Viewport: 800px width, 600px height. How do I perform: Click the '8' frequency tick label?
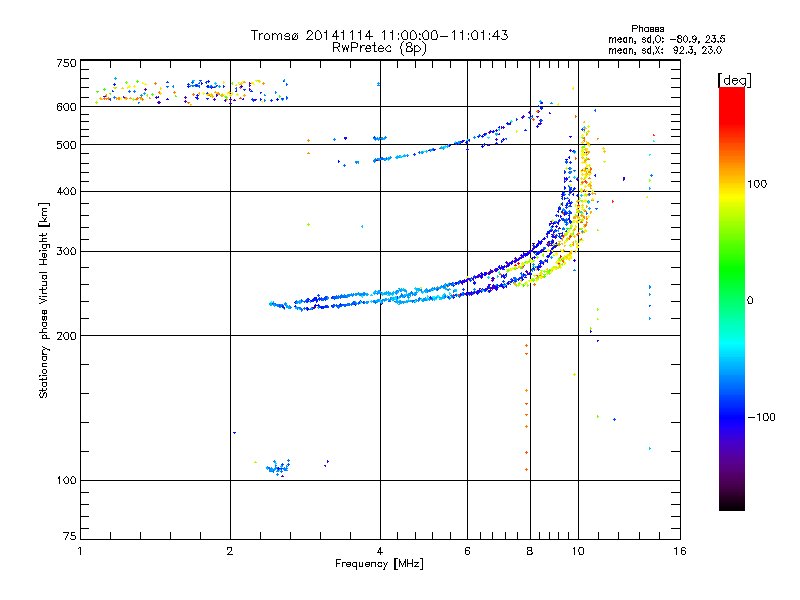pyautogui.click(x=530, y=551)
